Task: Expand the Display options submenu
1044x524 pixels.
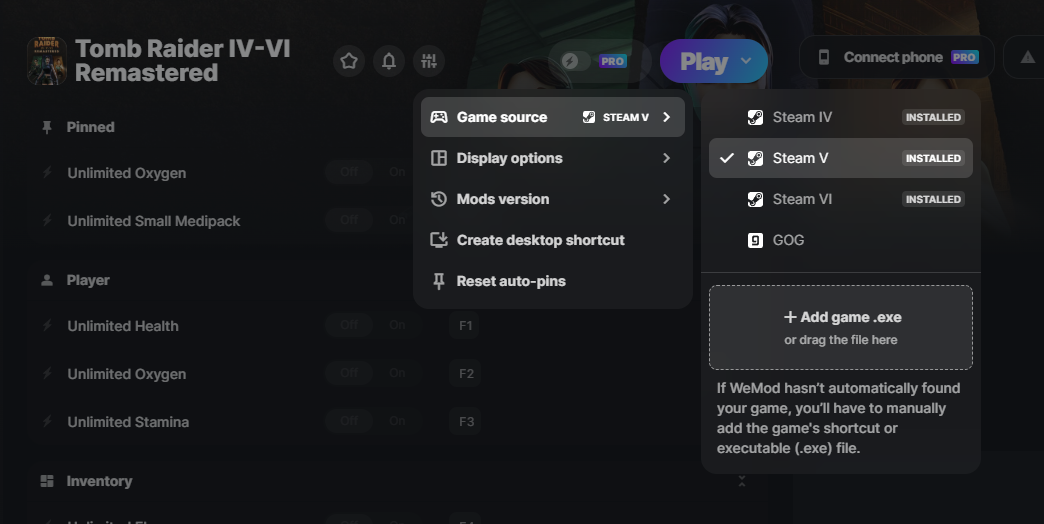Action: click(552, 158)
